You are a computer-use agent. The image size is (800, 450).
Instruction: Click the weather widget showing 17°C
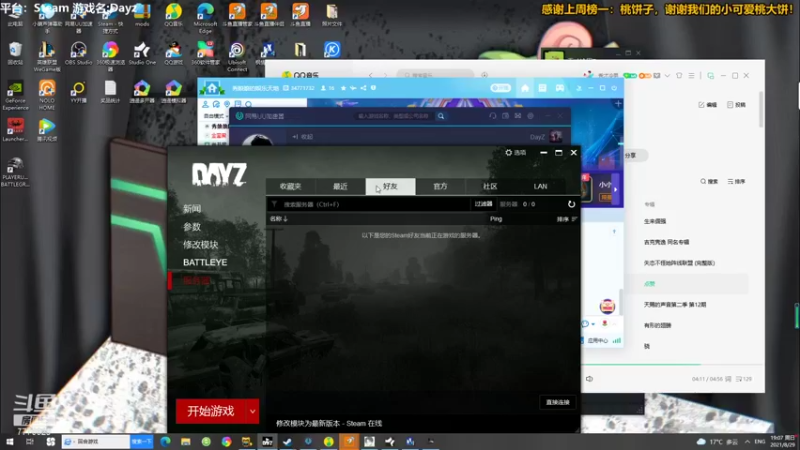(717, 442)
